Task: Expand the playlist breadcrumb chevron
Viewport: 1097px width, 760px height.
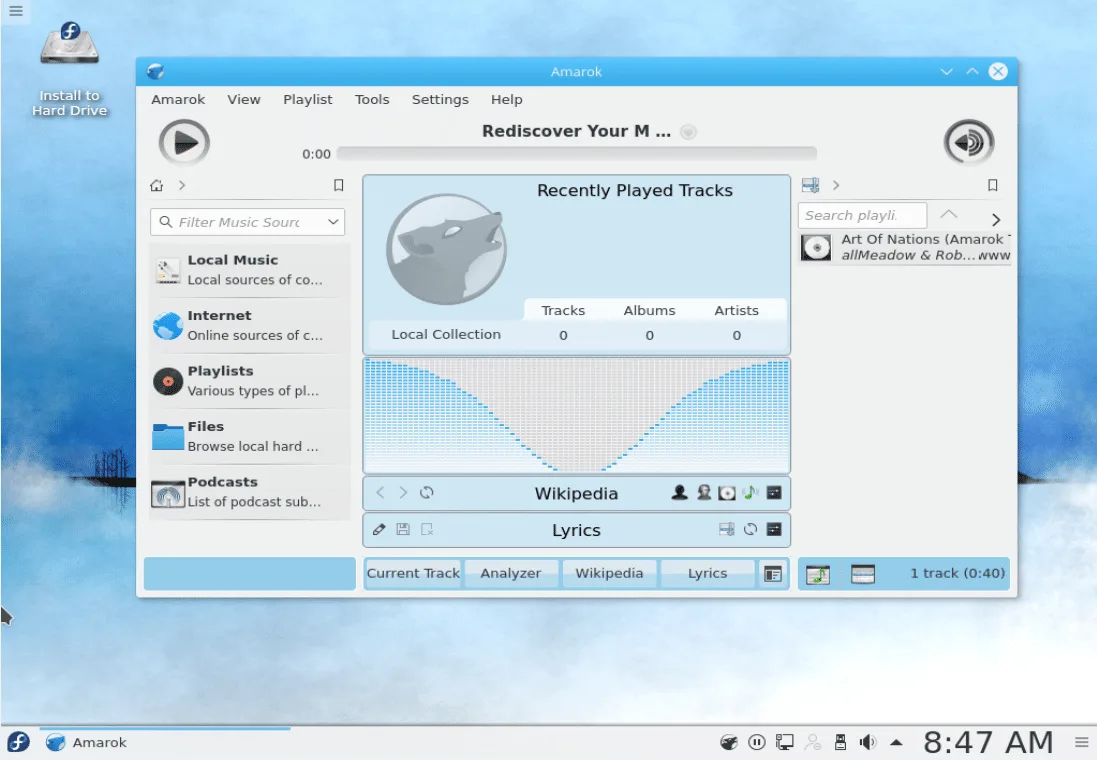Action: pos(835,185)
